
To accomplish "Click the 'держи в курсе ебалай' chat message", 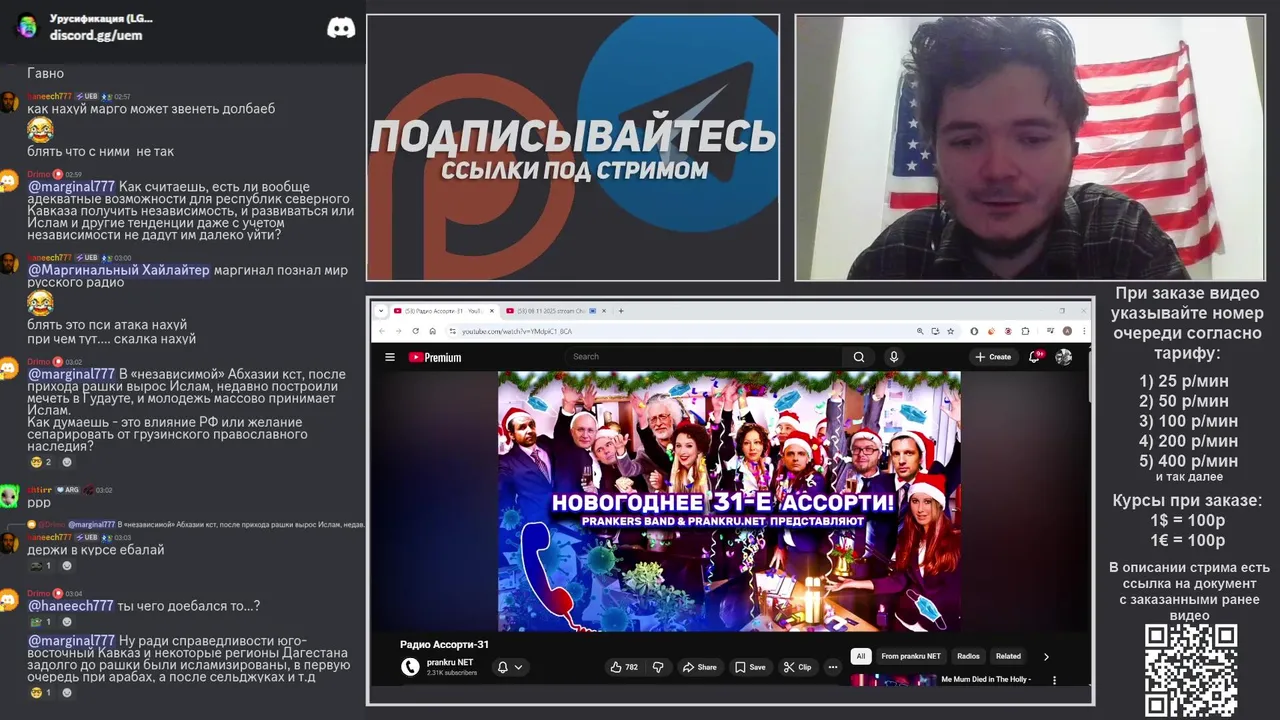I will click(96, 550).
